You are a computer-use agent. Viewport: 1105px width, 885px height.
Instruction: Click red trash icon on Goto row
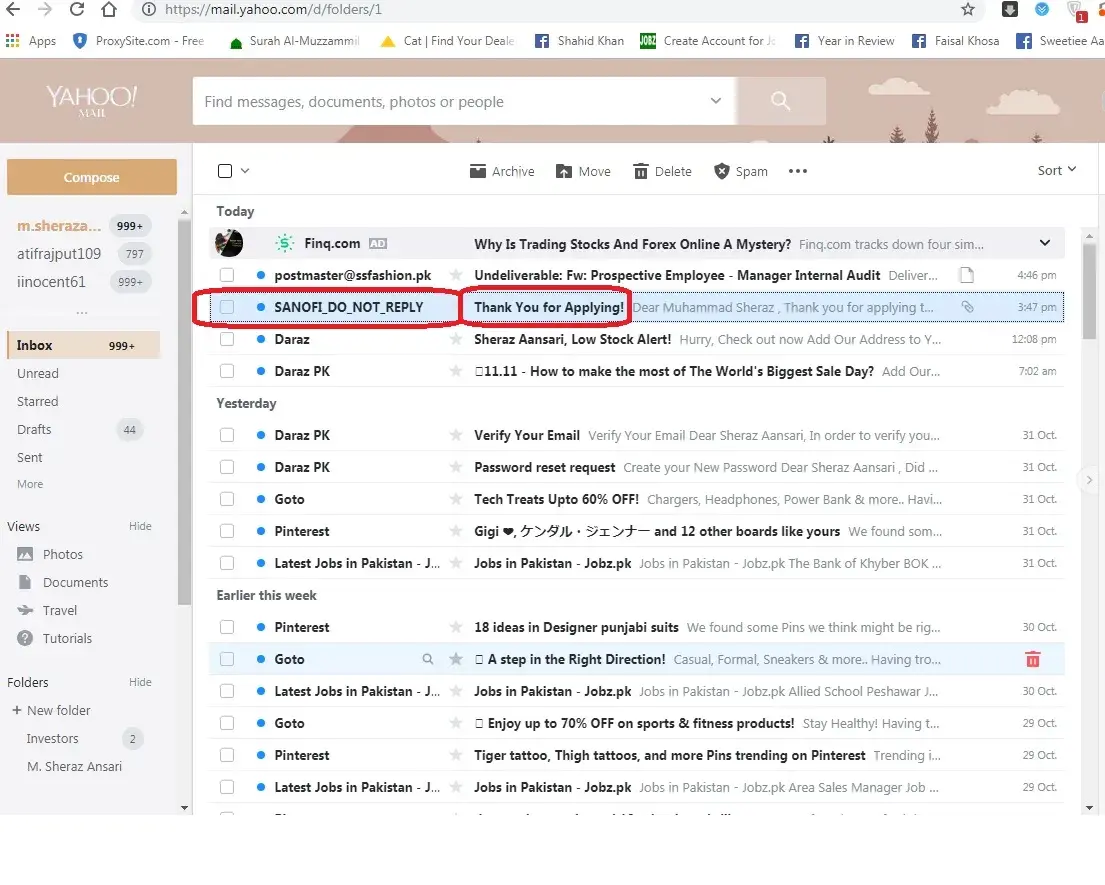[1033, 659]
